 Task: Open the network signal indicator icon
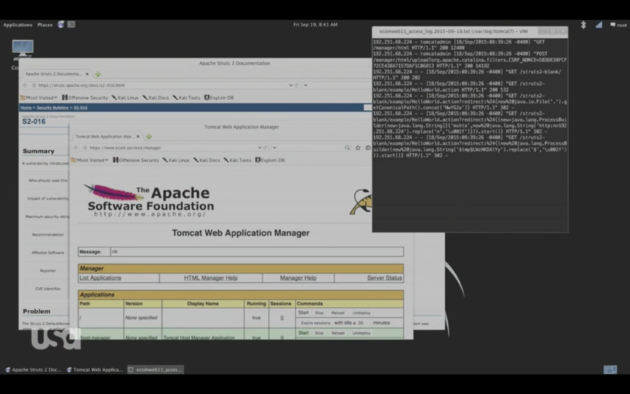(599, 25)
